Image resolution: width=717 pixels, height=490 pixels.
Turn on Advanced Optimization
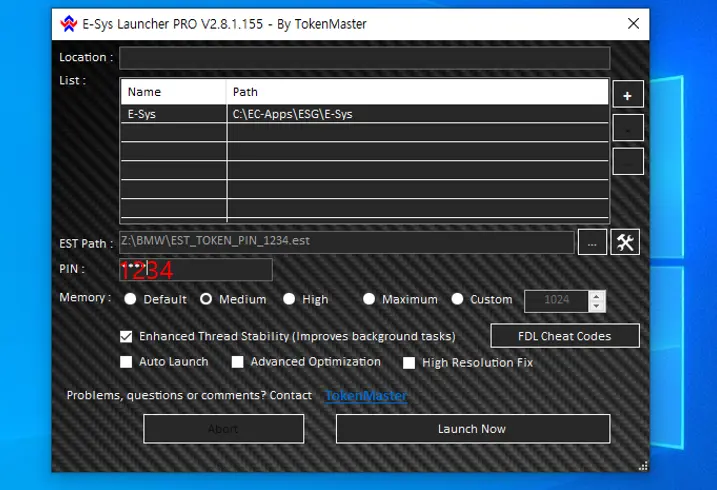click(x=238, y=362)
